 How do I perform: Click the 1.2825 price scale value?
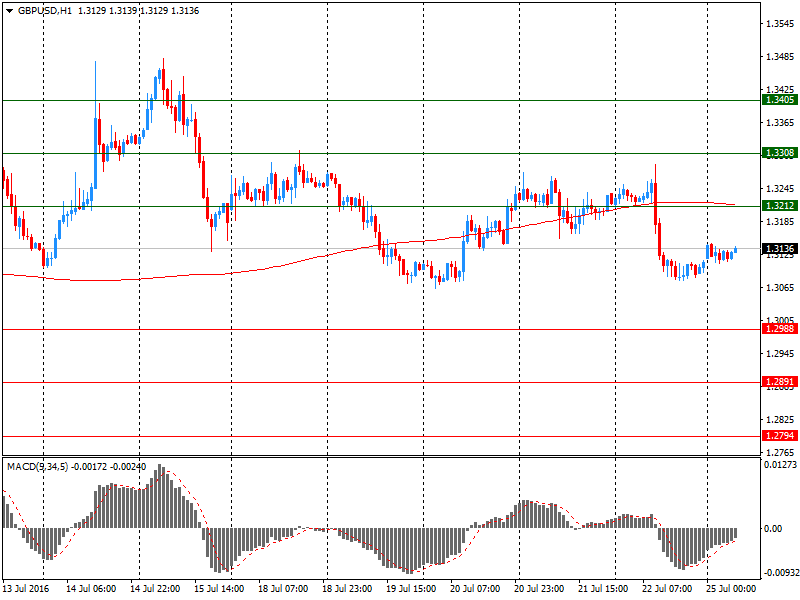point(780,419)
